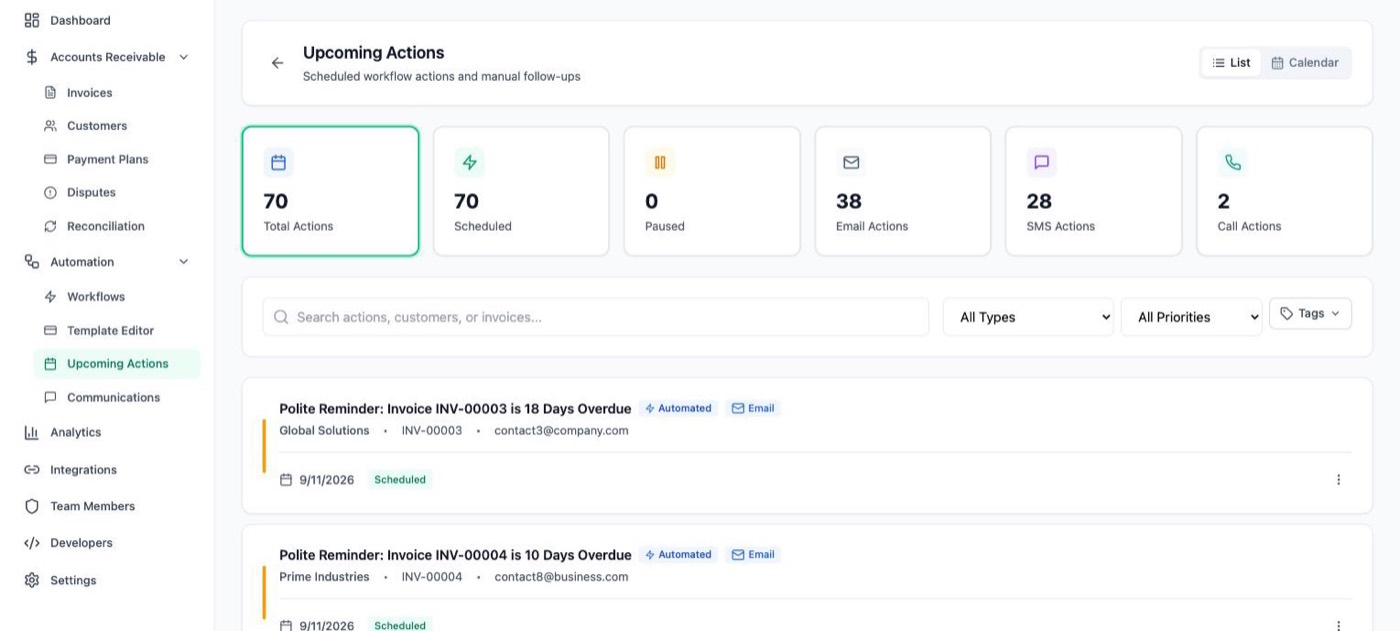
Task: Click the Analytics bar chart icon
Action: pyautogui.click(x=32, y=432)
